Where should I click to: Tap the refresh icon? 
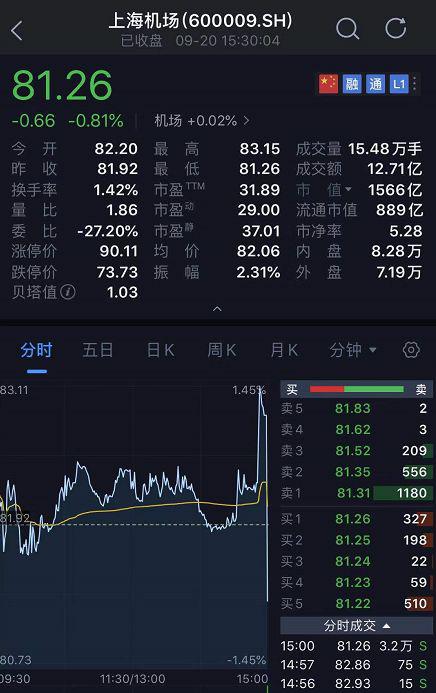pyautogui.click(x=395, y=28)
